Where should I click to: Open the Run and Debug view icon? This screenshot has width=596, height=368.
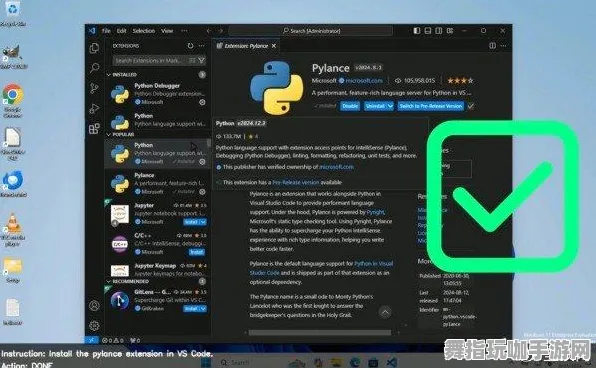coord(94,109)
